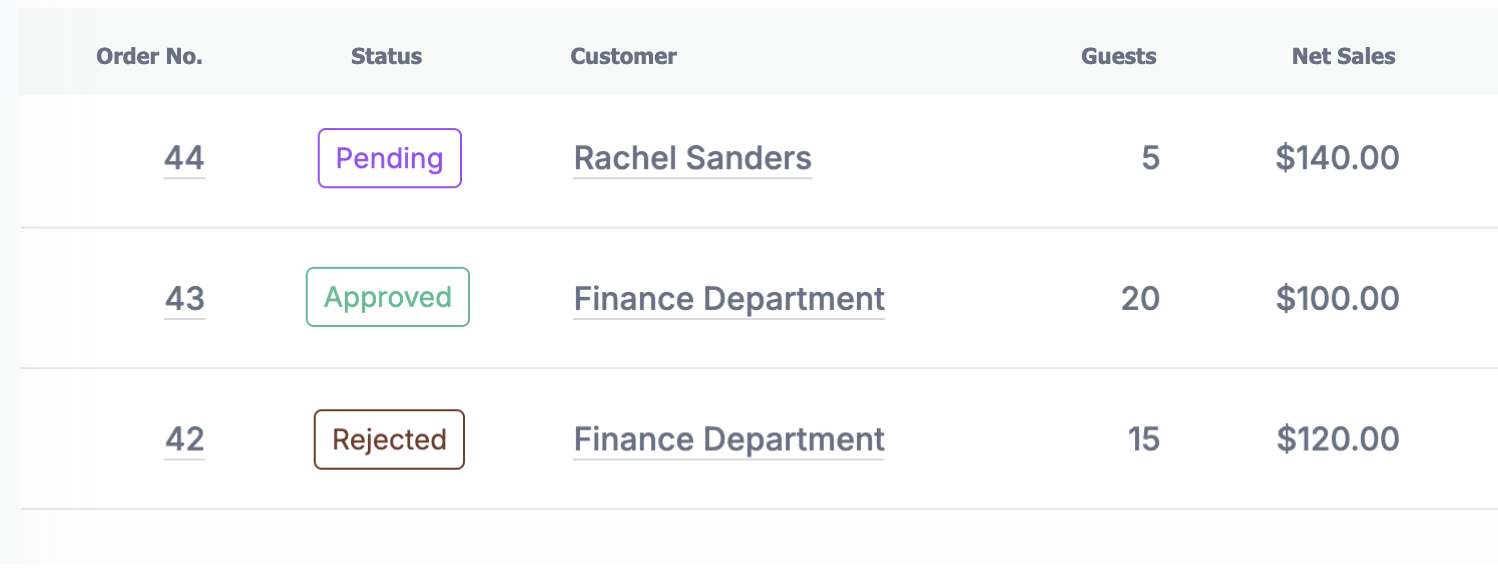Screen dimensions: 1498x568
Task: Select the $140.00 net sales cell
Action: [1337, 158]
